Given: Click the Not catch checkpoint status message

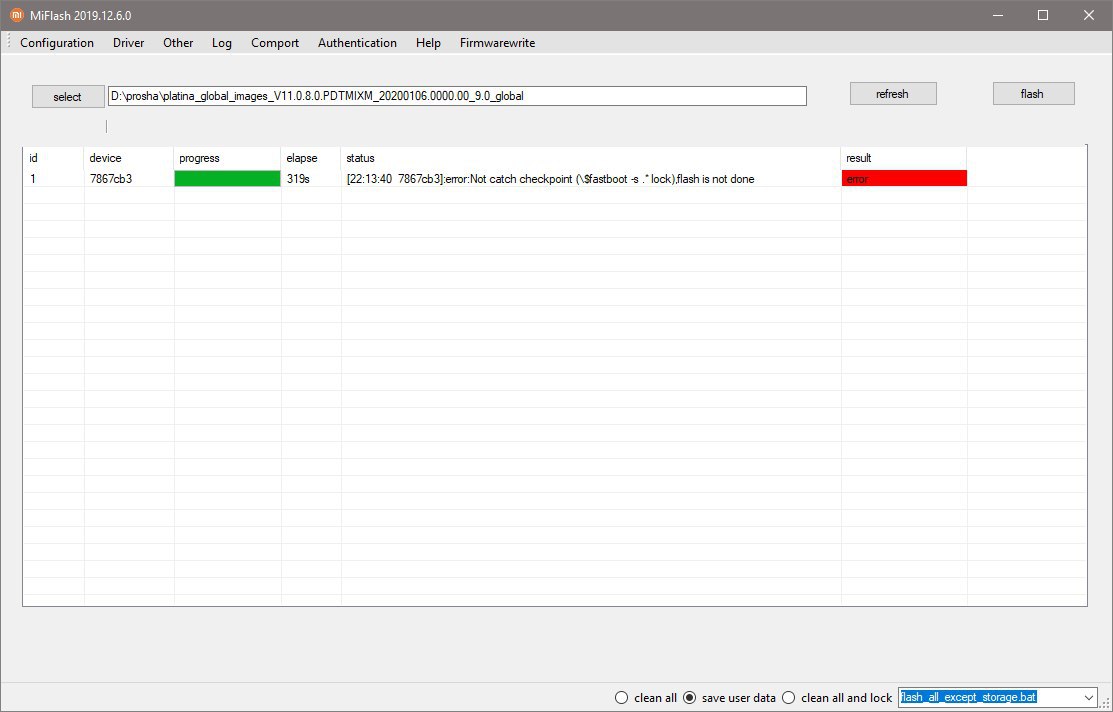Looking at the screenshot, I should pos(550,179).
